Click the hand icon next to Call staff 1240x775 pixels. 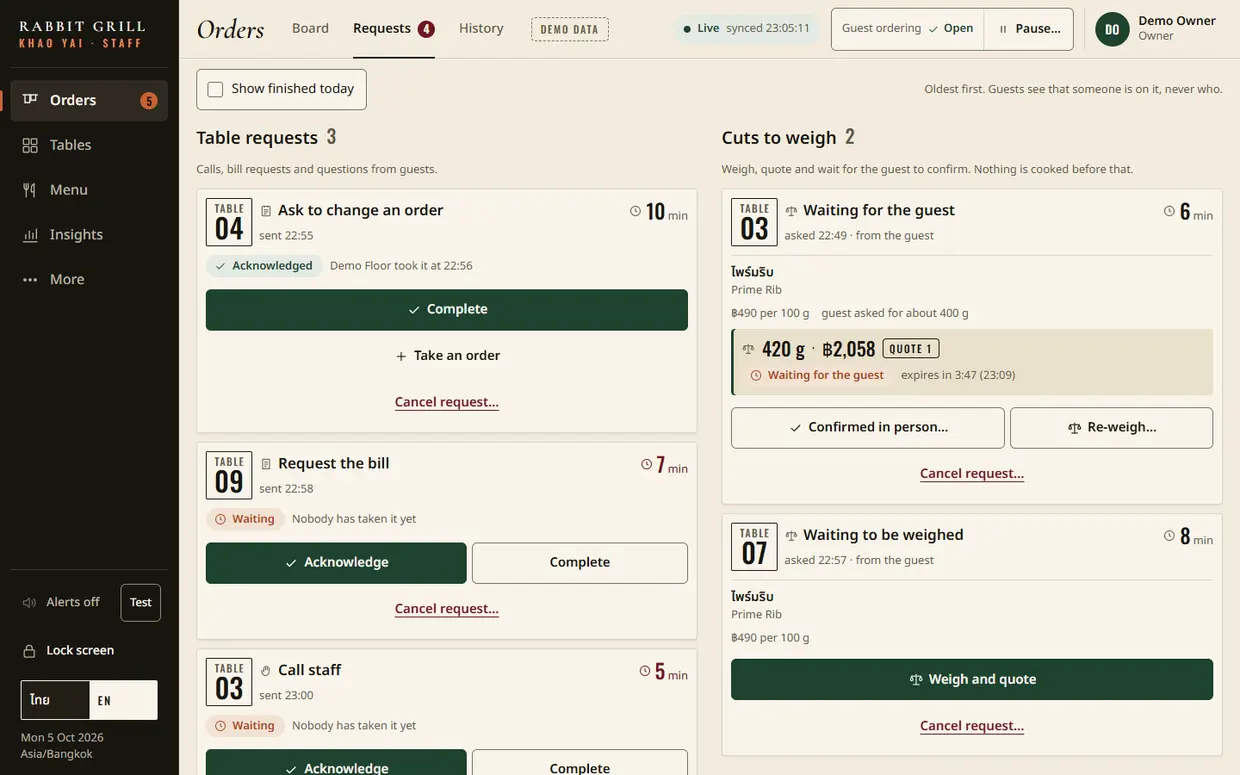pyautogui.click(x=266, y=671)
